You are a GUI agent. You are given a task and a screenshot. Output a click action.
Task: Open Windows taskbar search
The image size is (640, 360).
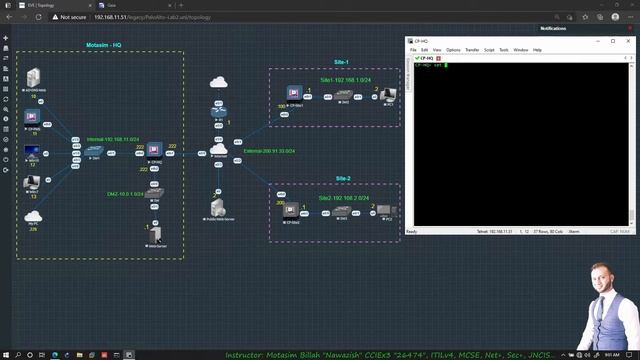click(18, 355)
